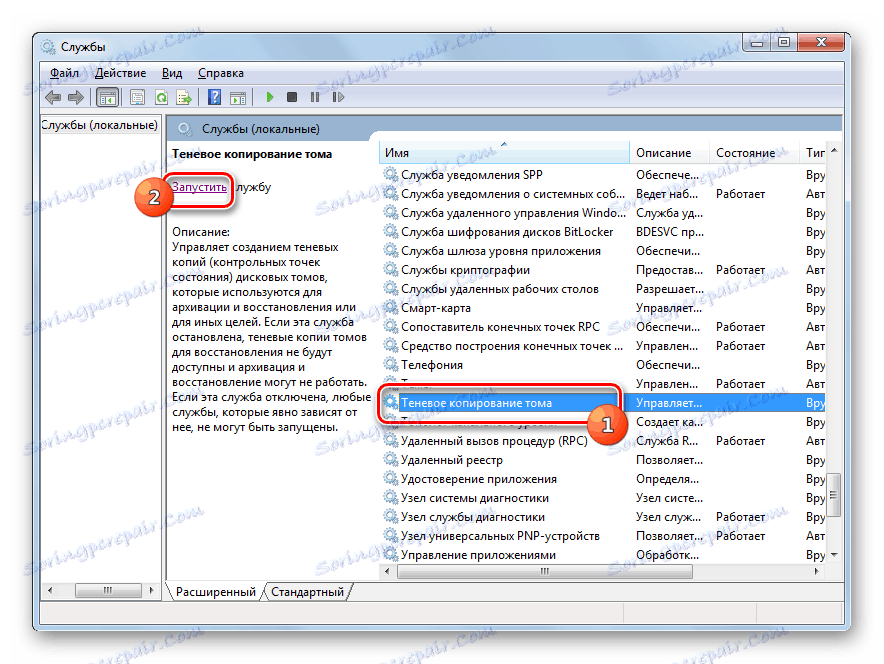Open Help via the question mark icon

(x=214, y=98)
